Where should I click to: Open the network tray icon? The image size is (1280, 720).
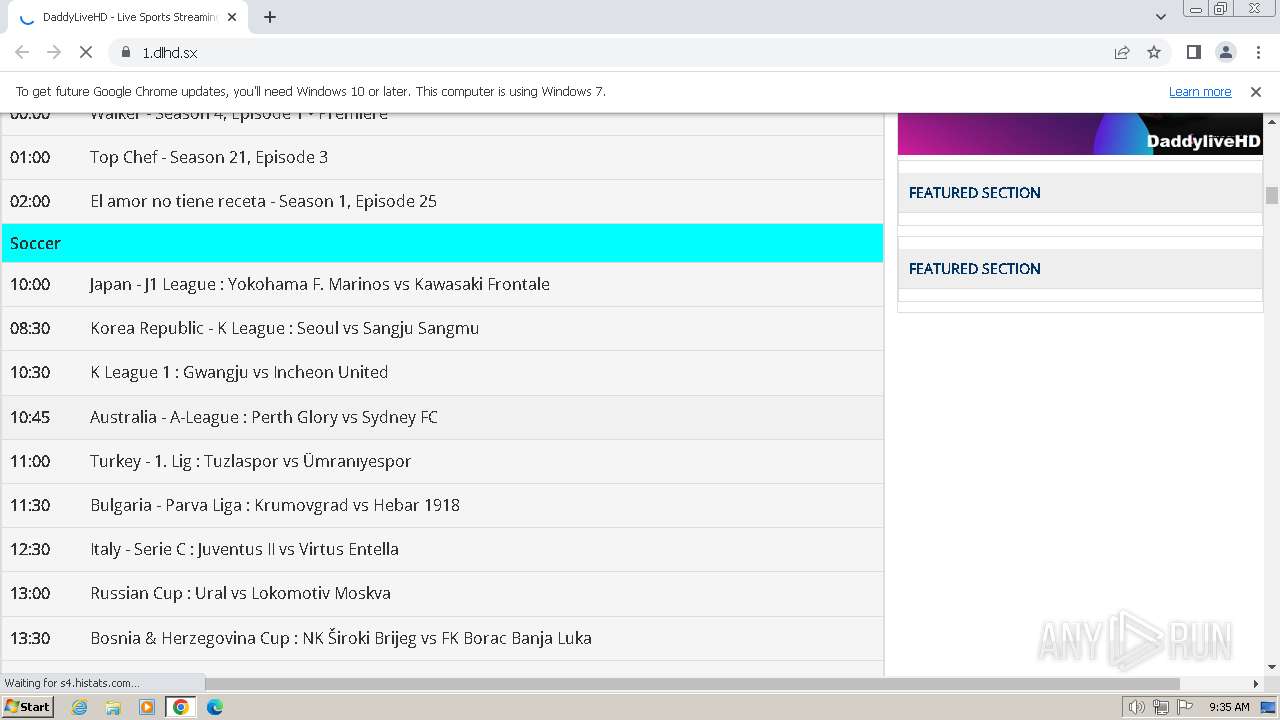click(1160, 707)
